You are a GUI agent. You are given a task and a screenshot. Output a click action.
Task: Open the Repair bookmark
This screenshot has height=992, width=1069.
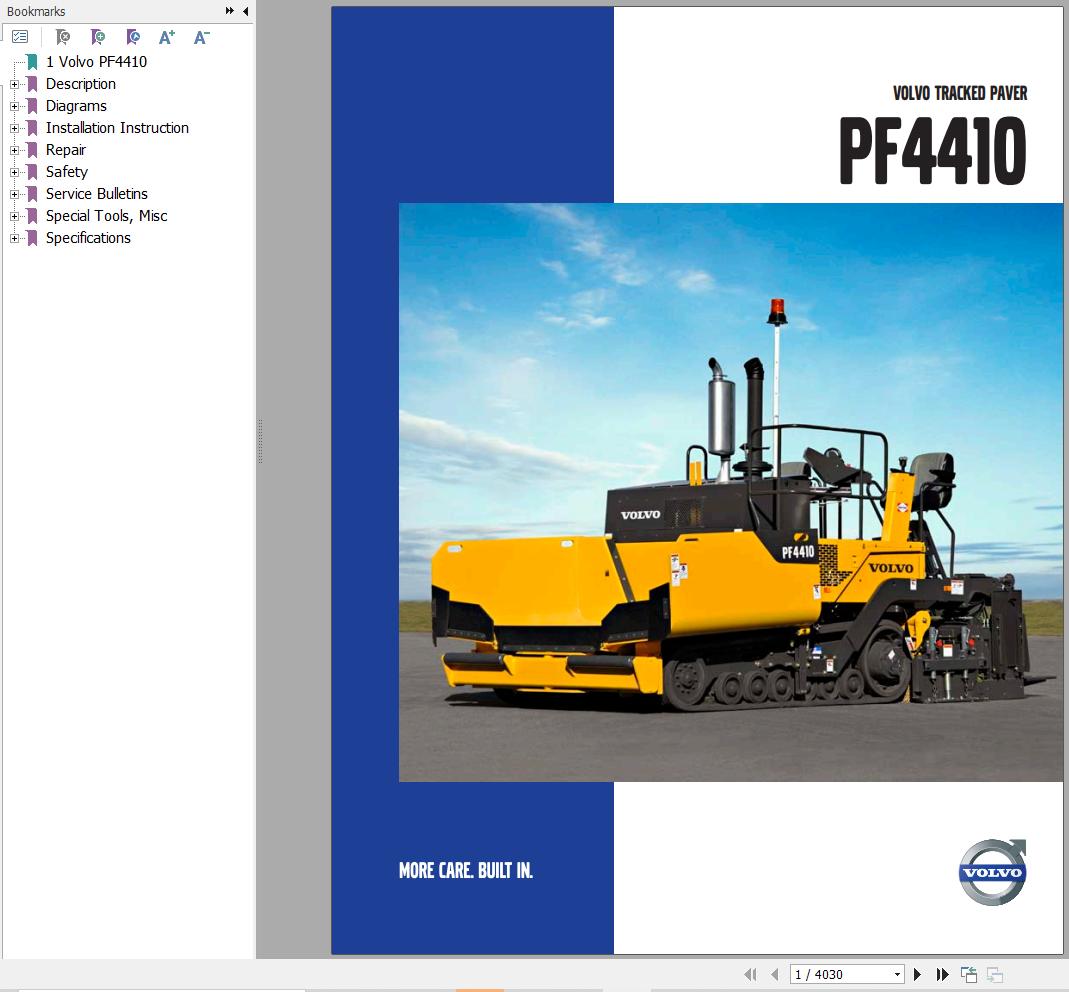coord(65,149)
